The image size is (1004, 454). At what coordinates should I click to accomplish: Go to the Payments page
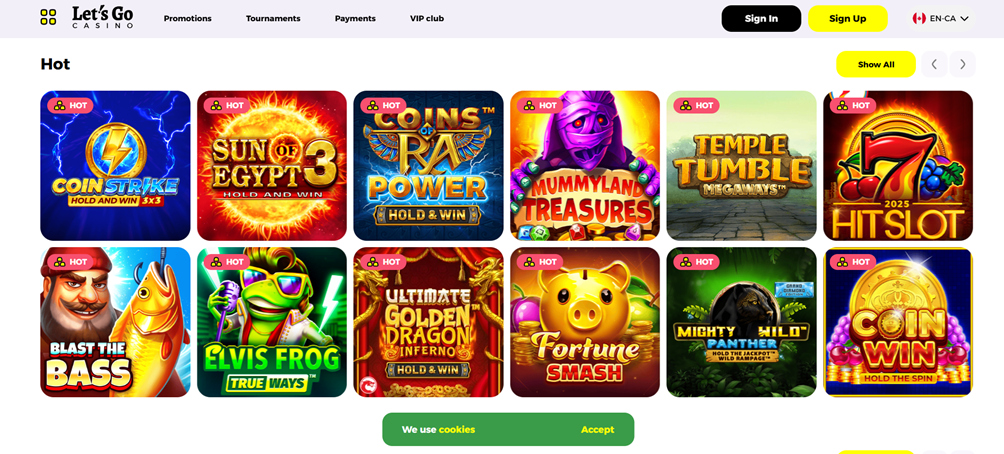[355, 19]
